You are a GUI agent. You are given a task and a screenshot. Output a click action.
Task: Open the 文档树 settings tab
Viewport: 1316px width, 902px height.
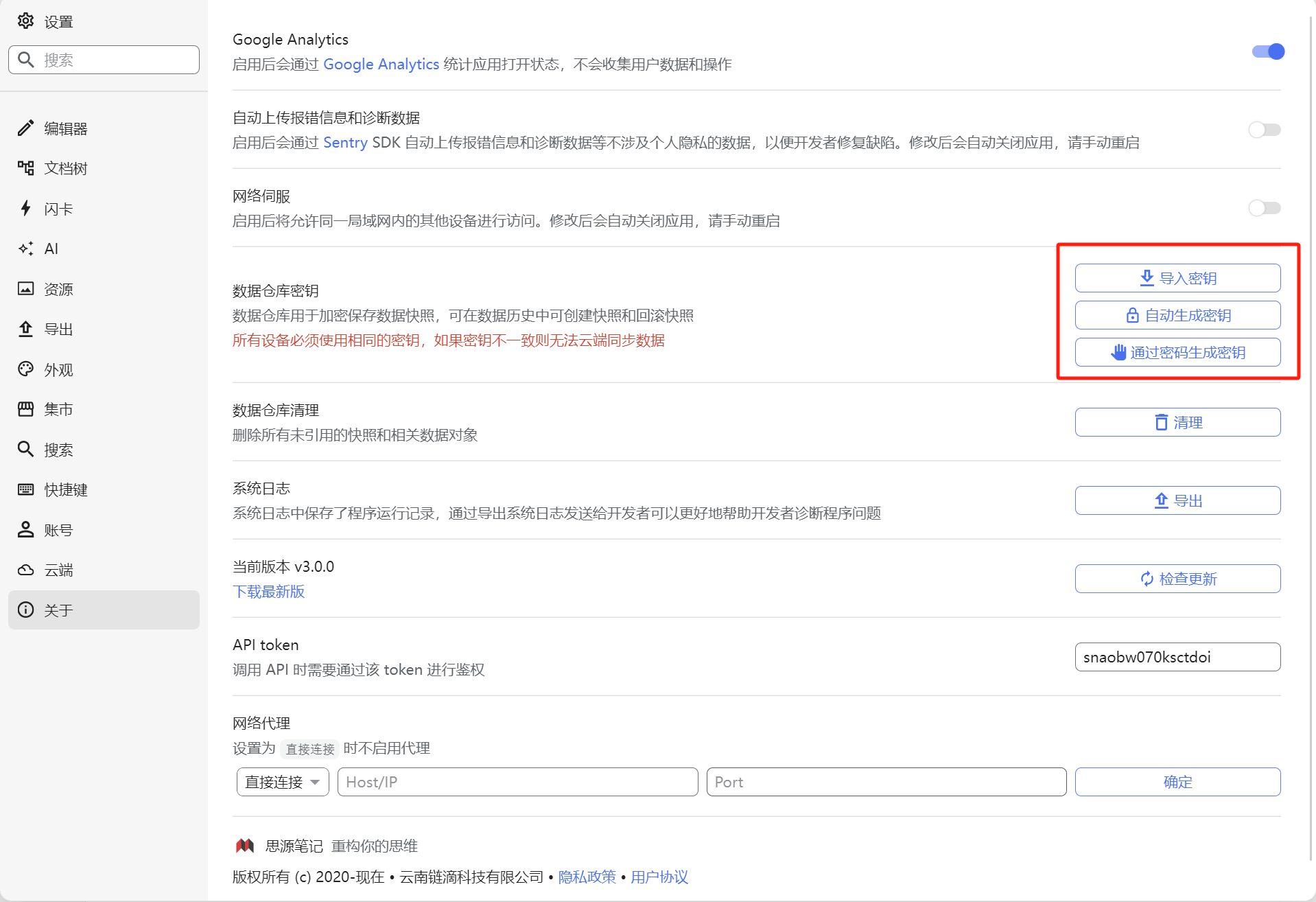[104, 168]
